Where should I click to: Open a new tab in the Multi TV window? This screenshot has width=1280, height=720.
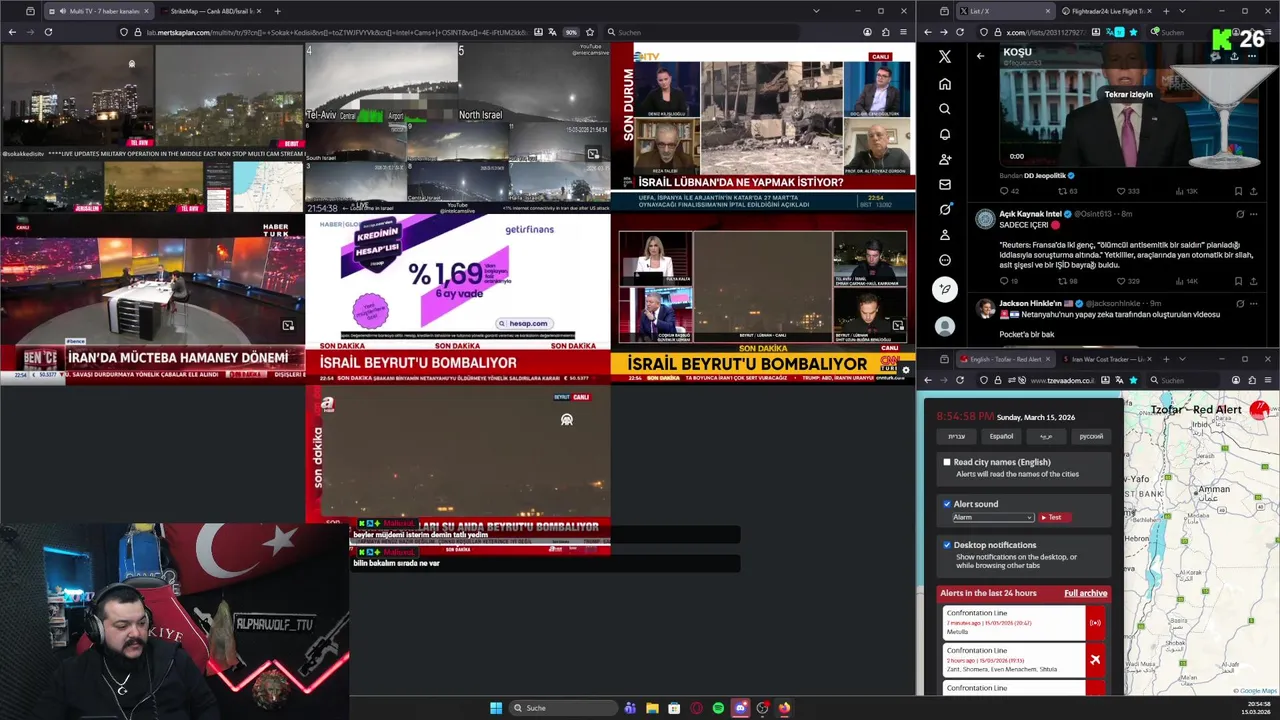[277, 11]
